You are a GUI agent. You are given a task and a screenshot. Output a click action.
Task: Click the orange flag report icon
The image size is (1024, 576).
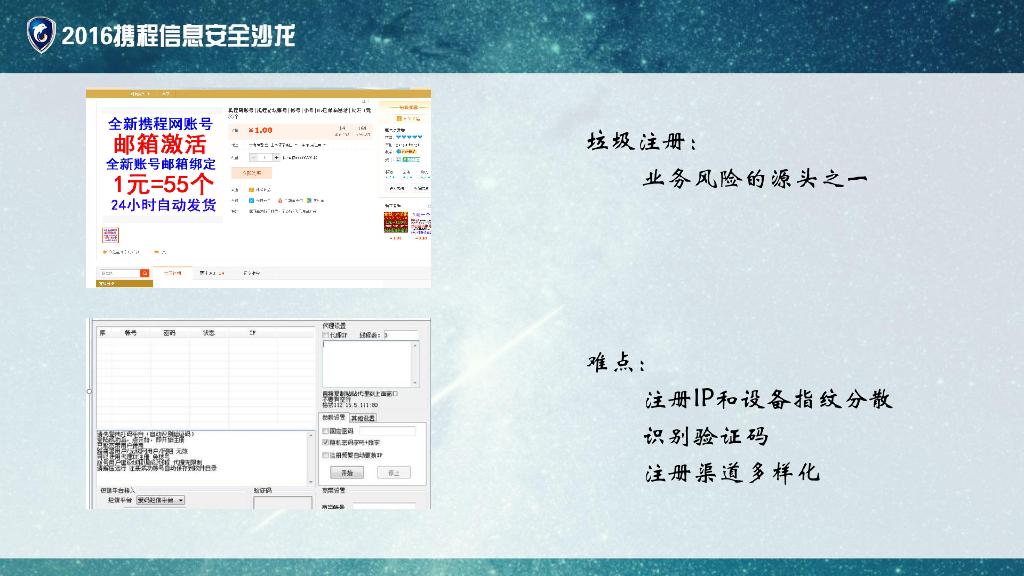click(156, 252)
